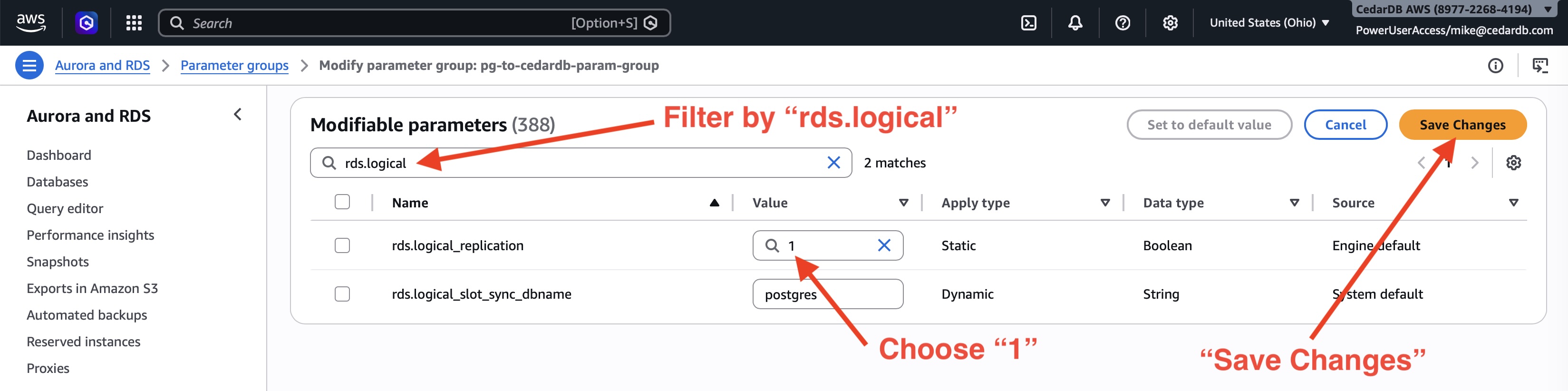
Task: Clear the rds.logical filter text
Action: 834,163
